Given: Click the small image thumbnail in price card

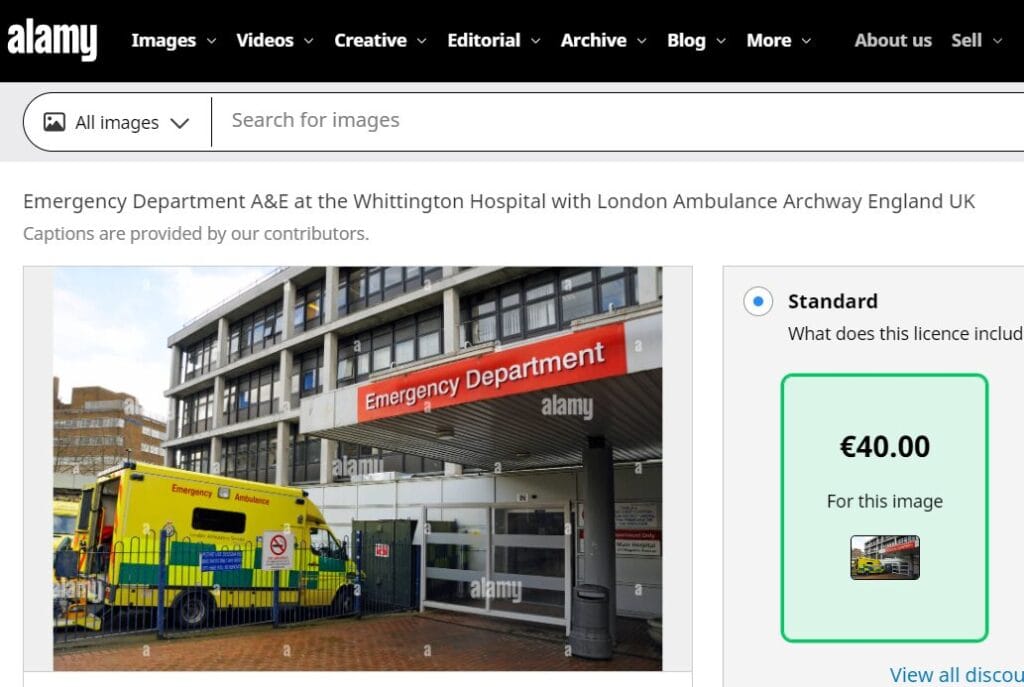Looking at the screenshot, I should [x=884, y=557].
